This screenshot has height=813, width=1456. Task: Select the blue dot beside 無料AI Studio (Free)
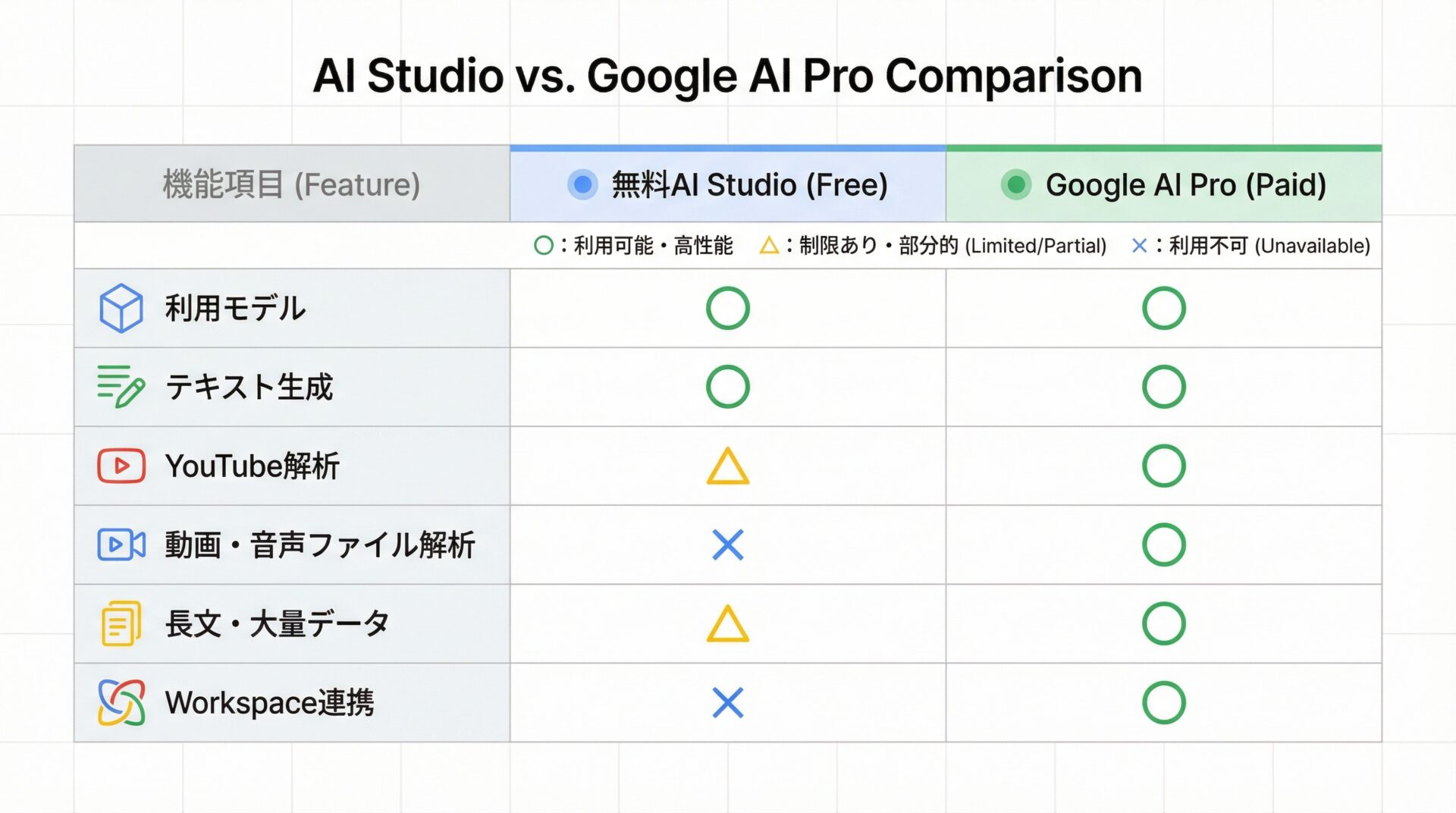582,184
